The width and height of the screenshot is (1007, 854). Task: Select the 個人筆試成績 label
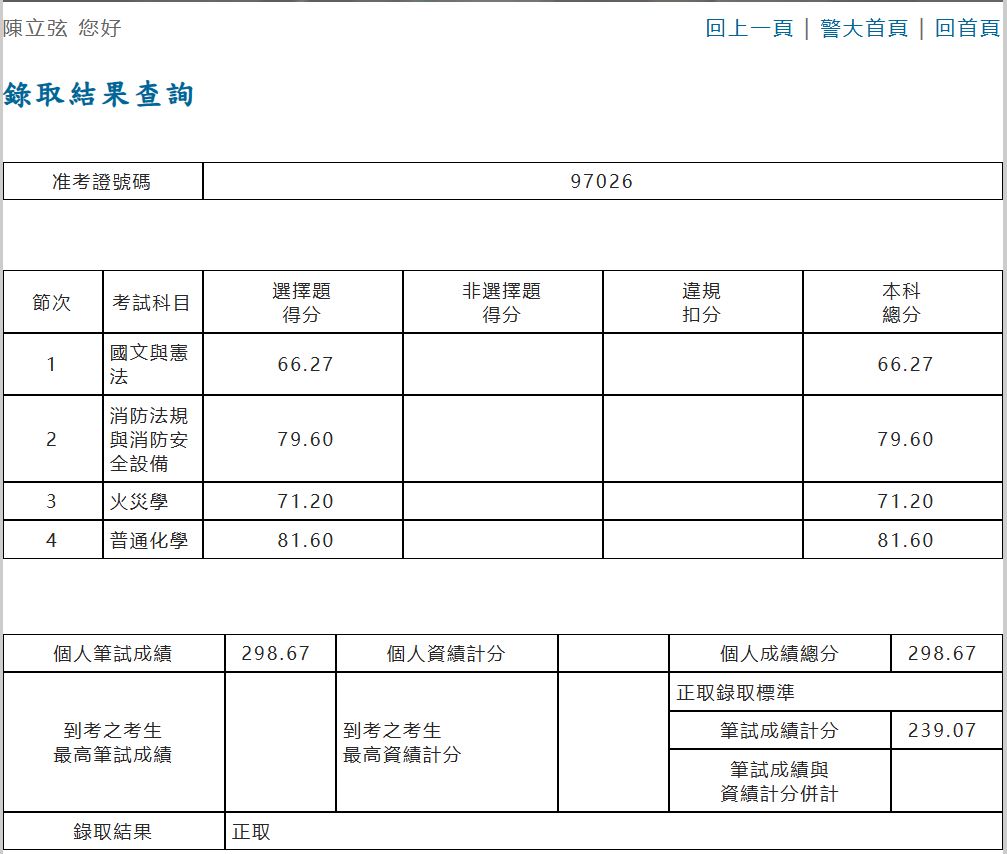coord(113,654)
